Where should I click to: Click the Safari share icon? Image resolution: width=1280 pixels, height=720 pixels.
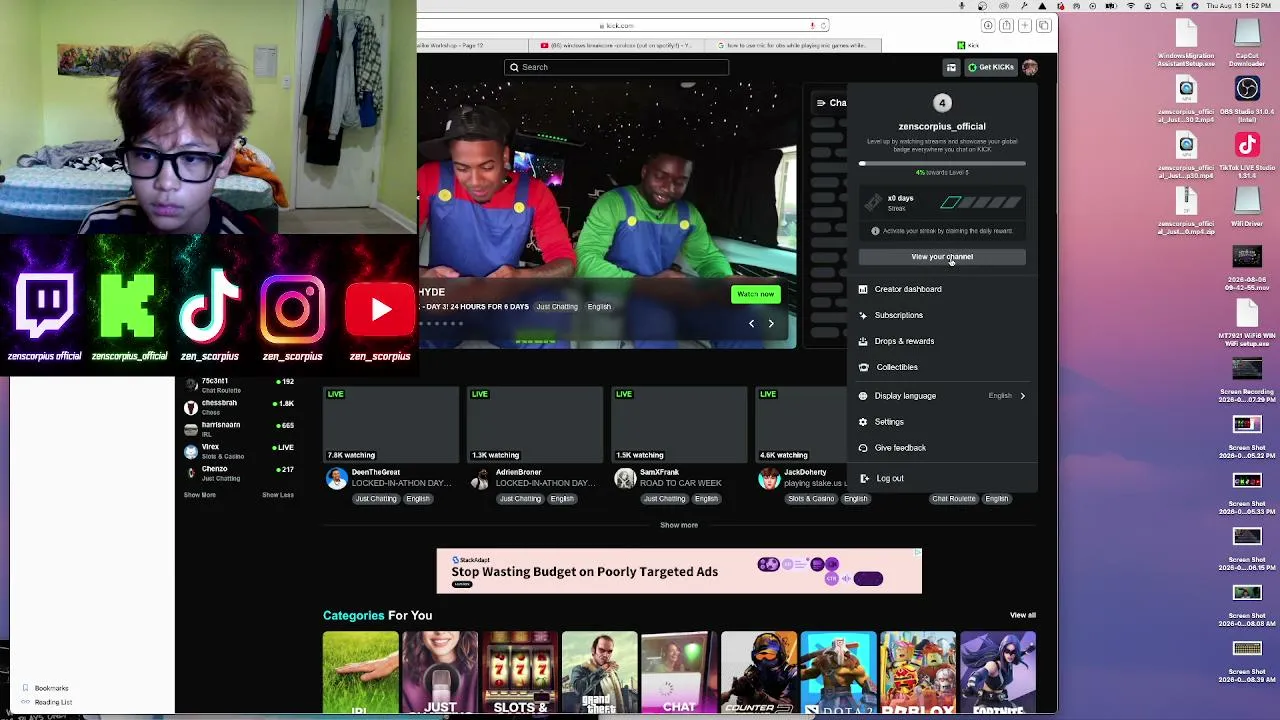point(1007,25)
